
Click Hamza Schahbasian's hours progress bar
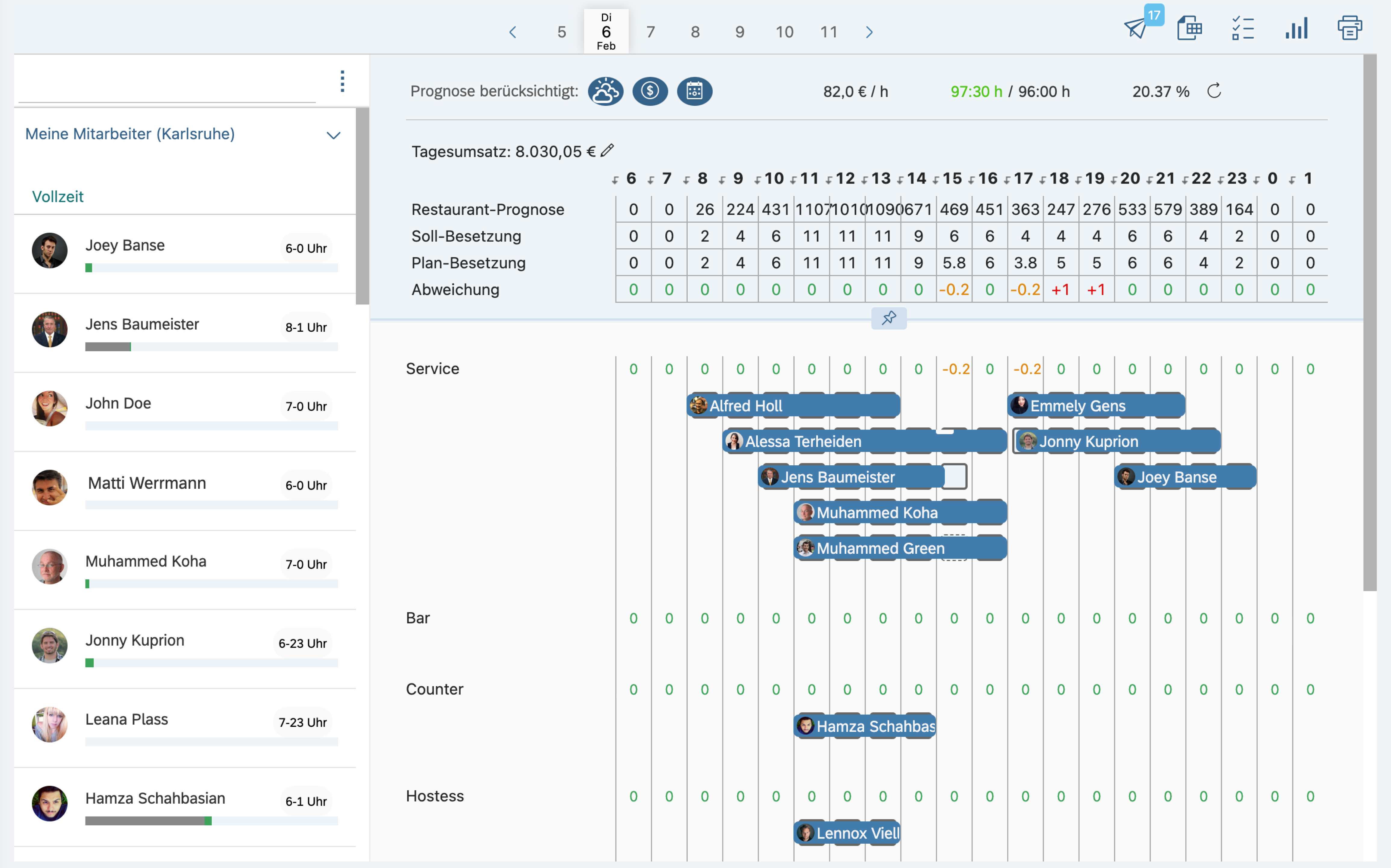point(211,821)
